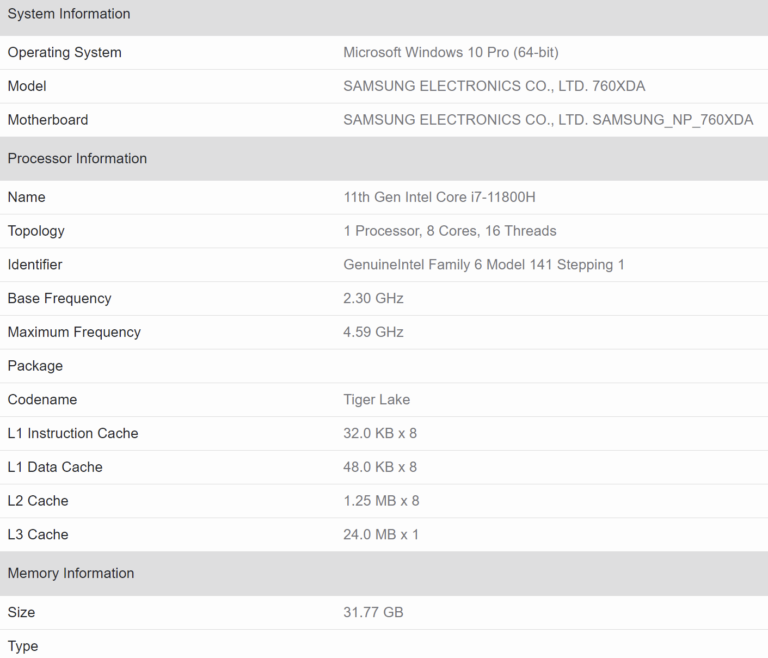The image size is (768, 658).
Task: Click the 24.0 MB x 1 L3 value
Action: tap(381, 534)
